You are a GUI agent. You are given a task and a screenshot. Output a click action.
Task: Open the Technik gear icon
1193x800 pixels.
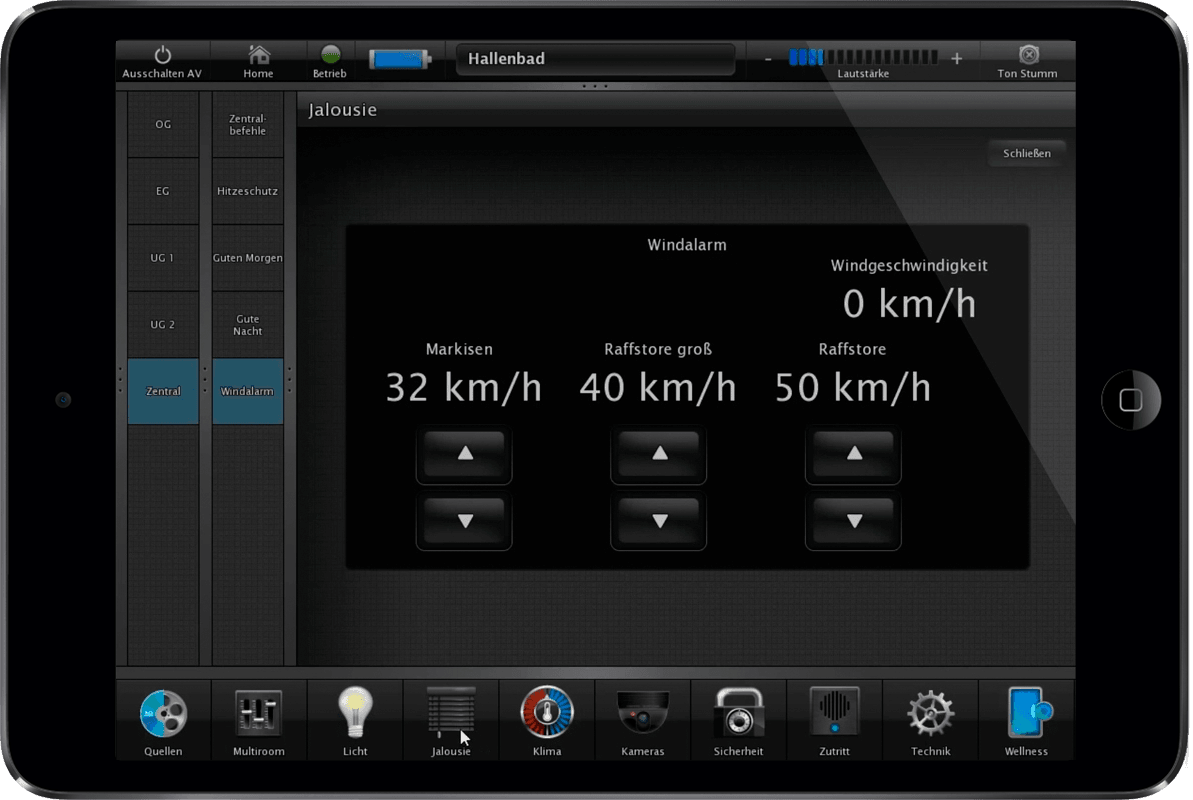click(x=930, y=714)
